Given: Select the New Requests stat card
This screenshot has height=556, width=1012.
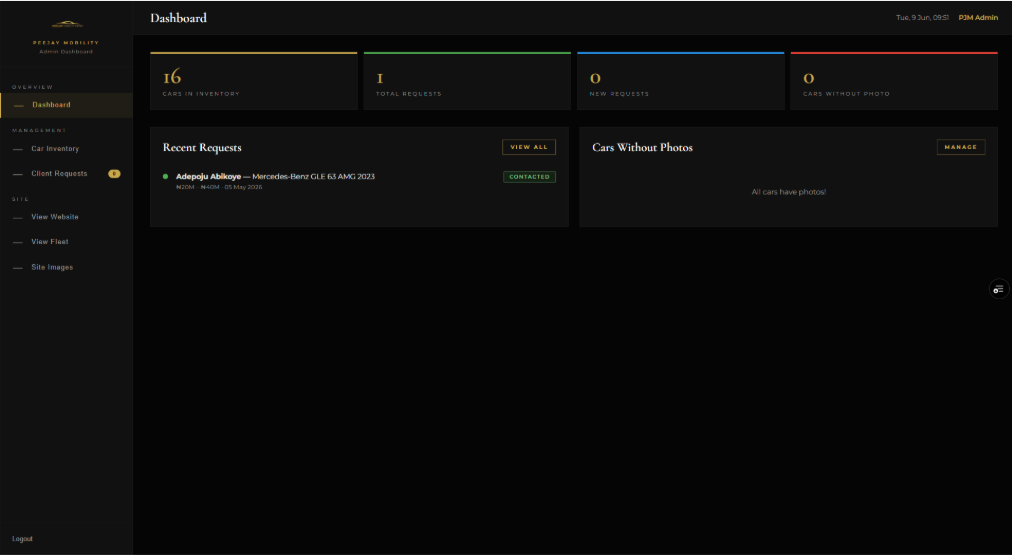Looking at the screenshot, I should [x=681, y=81].
